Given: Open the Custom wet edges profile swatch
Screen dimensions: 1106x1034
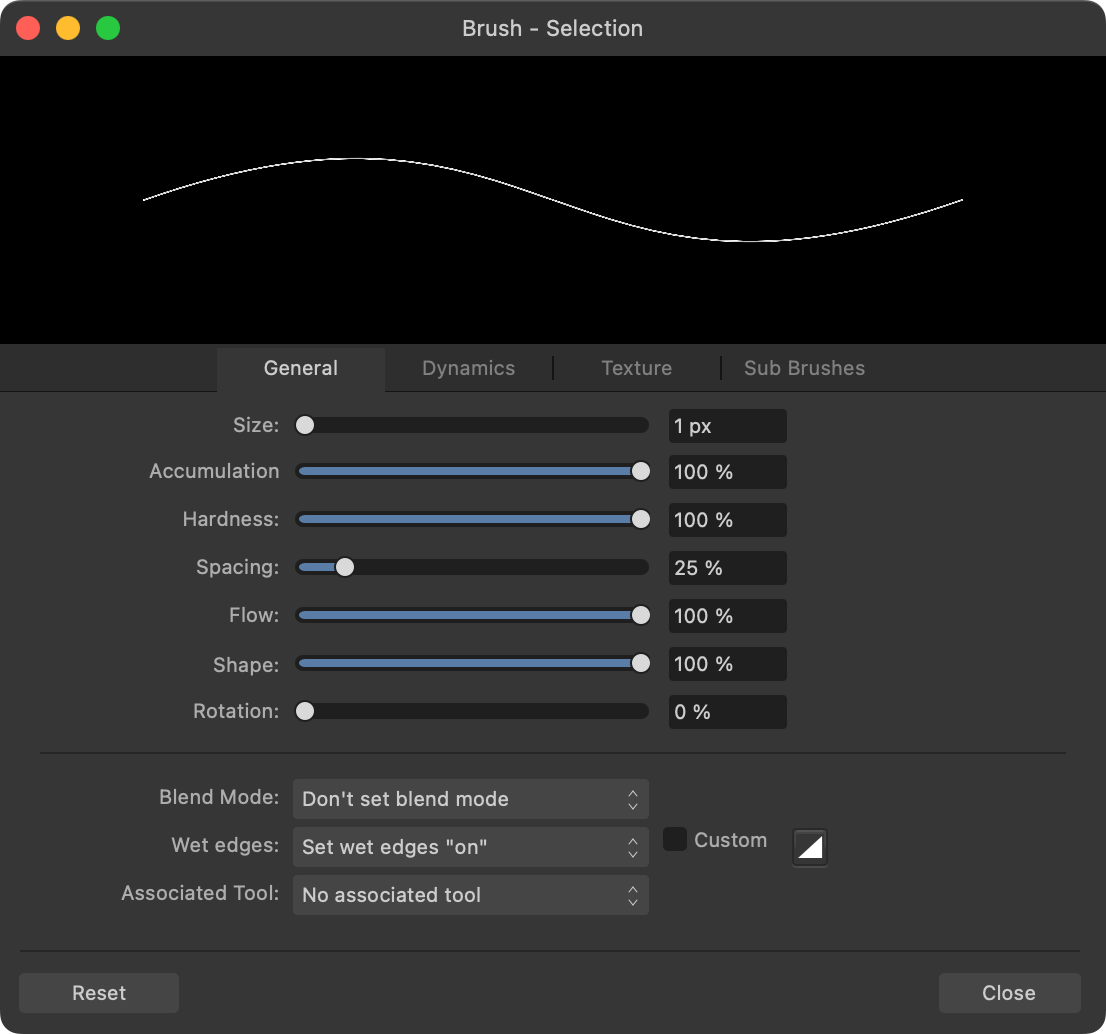Looking at the screenshot, I should coord(809,847).
